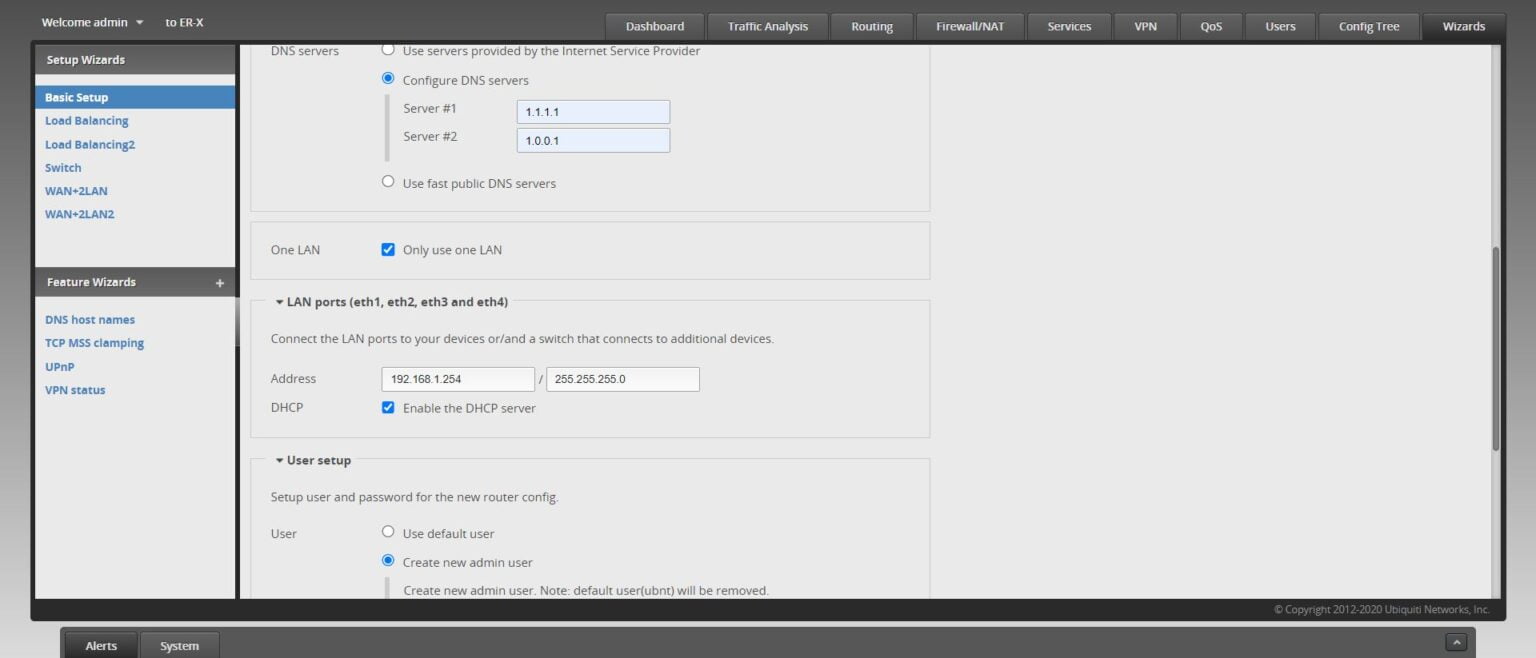This screenshot has width=1536, height=658.
Task: Select Use fast public DNS servers
Action: [388, 182]
